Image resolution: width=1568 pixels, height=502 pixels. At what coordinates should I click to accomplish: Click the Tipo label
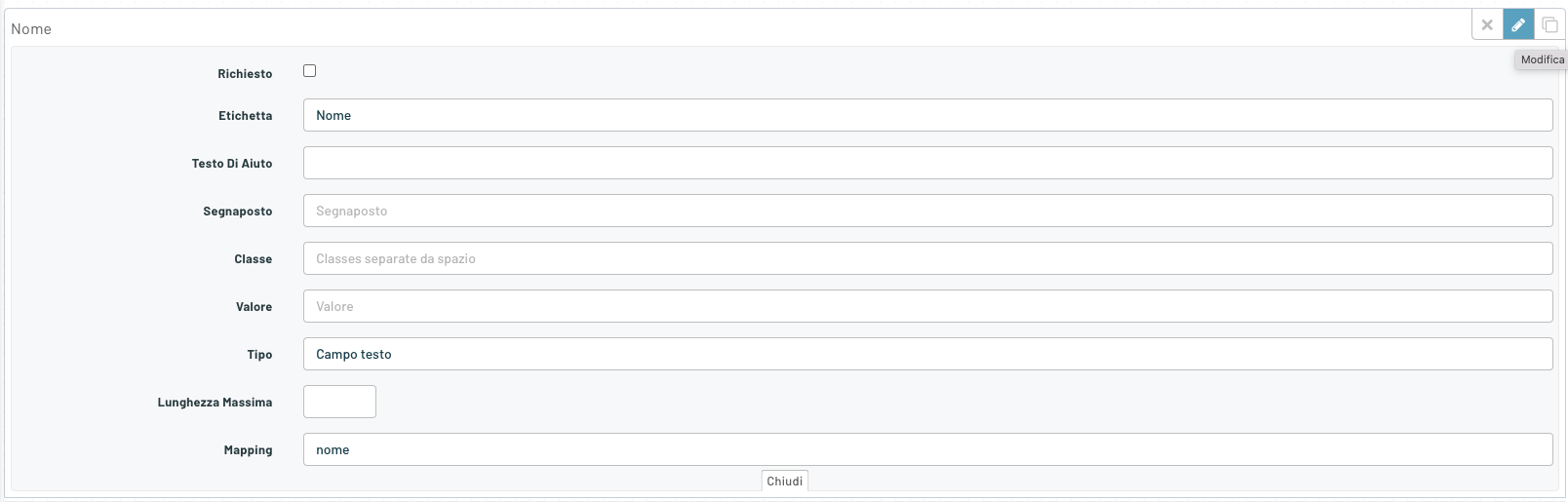coord(259,355)
